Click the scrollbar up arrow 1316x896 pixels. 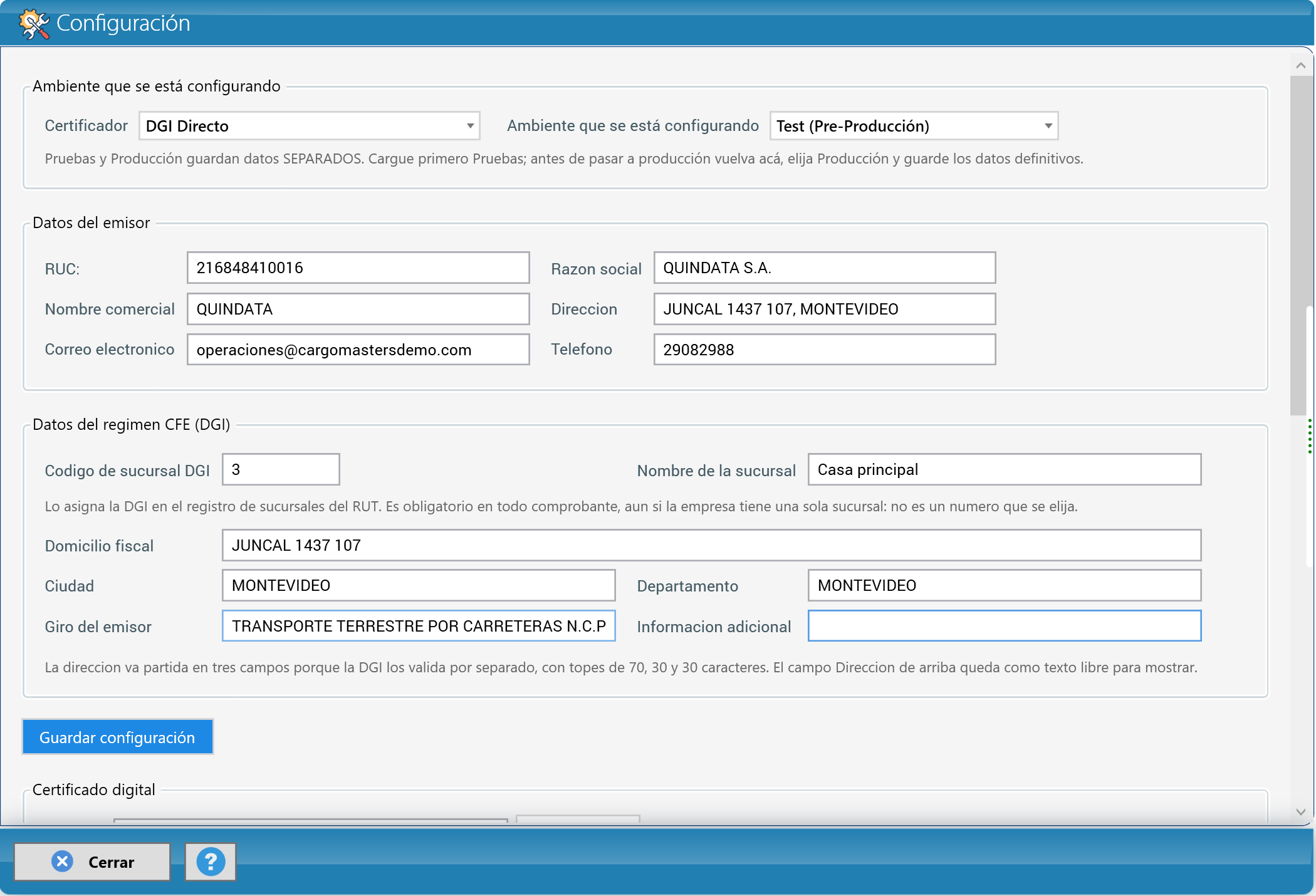tap(1301, 65)
